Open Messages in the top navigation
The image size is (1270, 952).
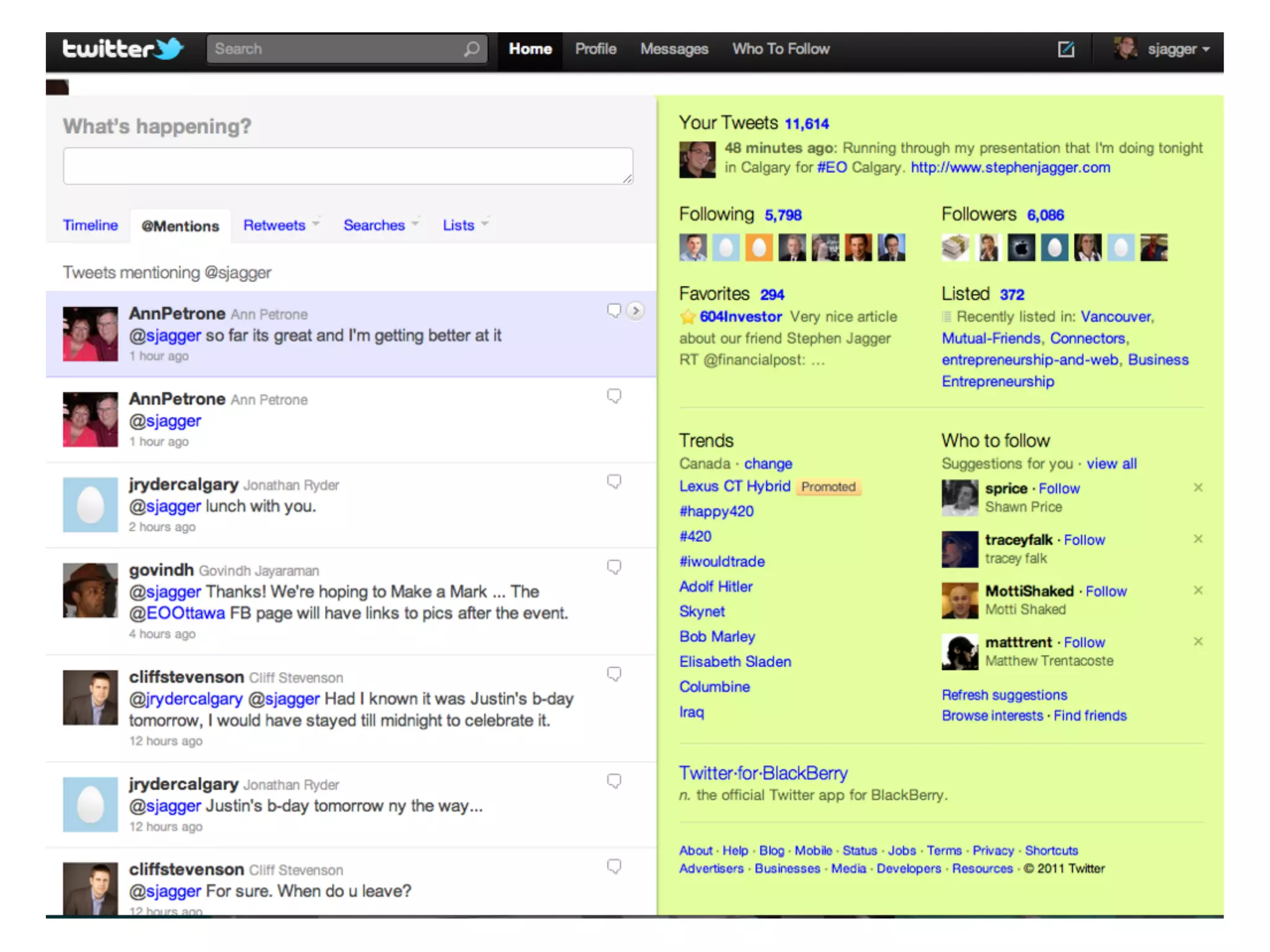tap(673, 49)
